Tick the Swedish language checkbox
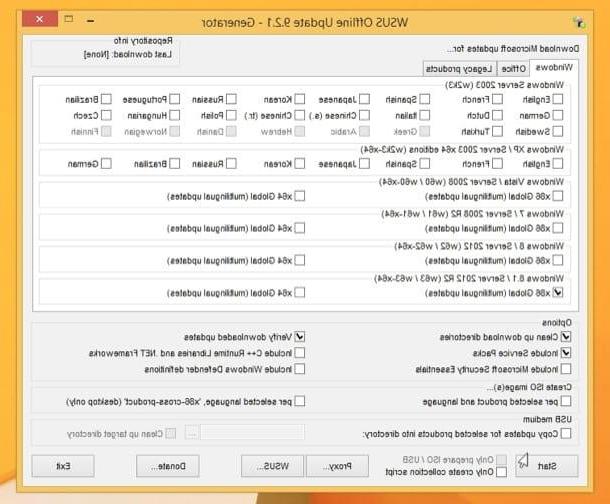 point(557,131)
